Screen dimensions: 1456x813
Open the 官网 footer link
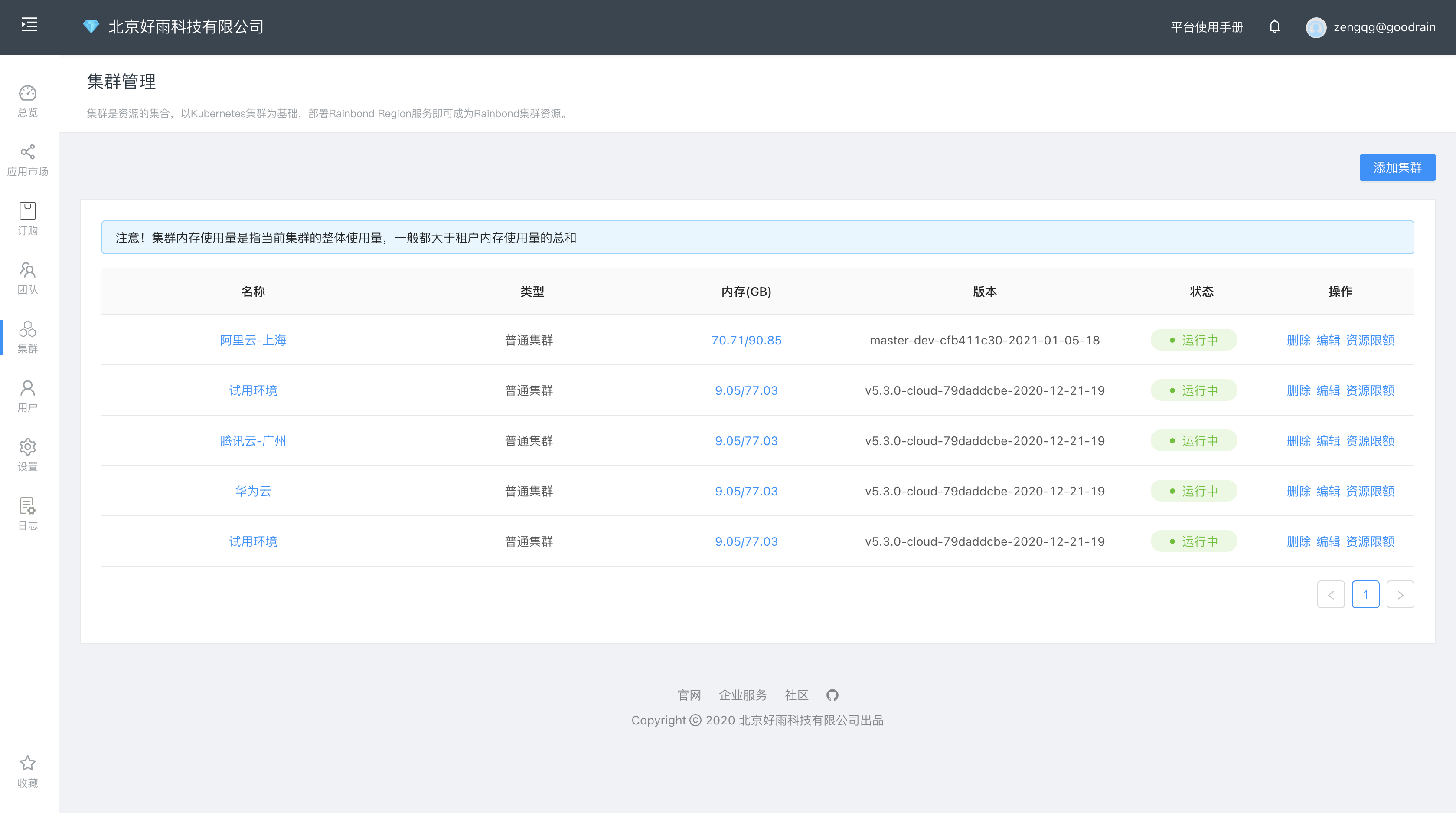(x=689, y=695)
